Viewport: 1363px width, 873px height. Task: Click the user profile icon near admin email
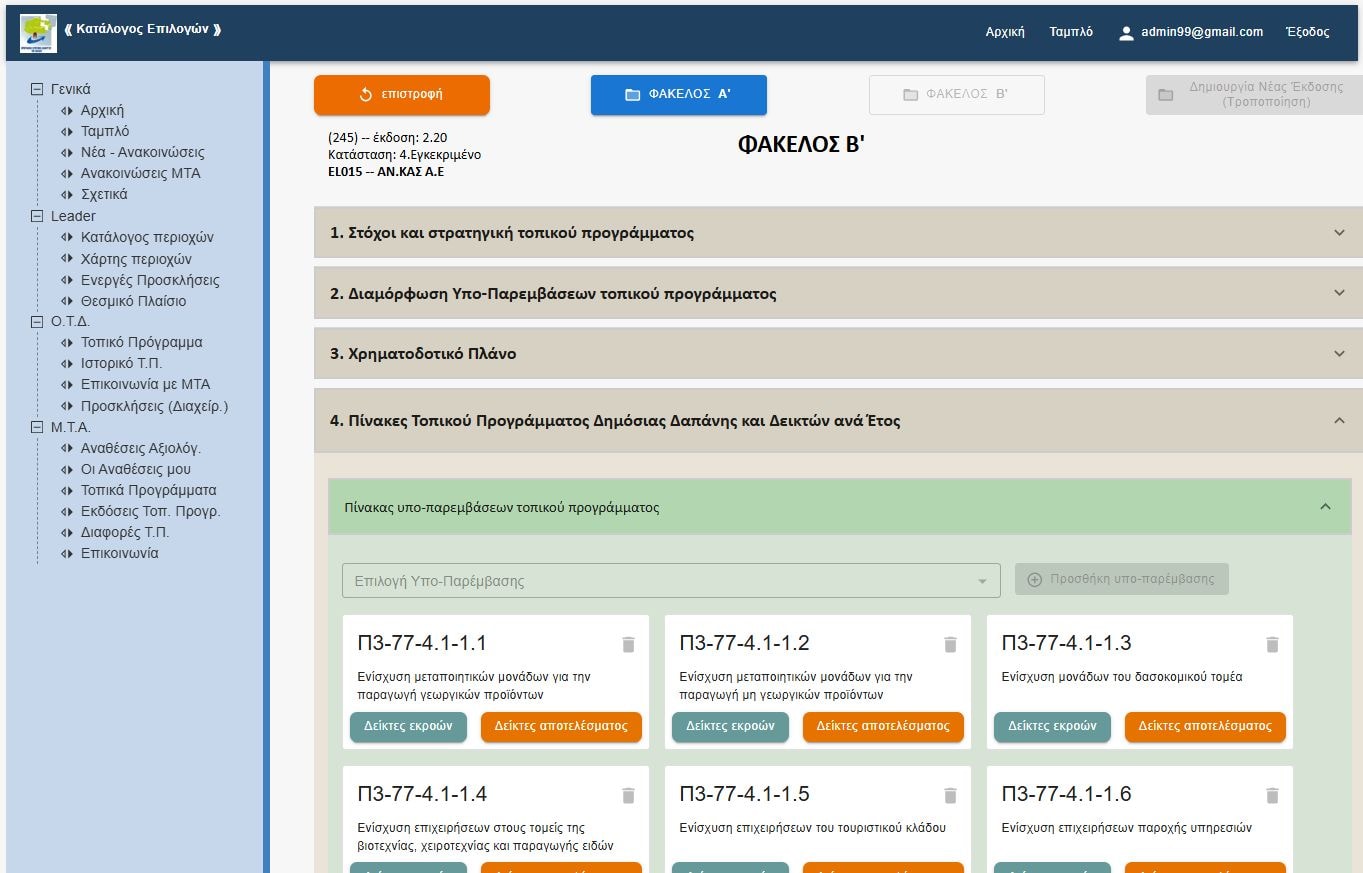(x=1126, y=33)
